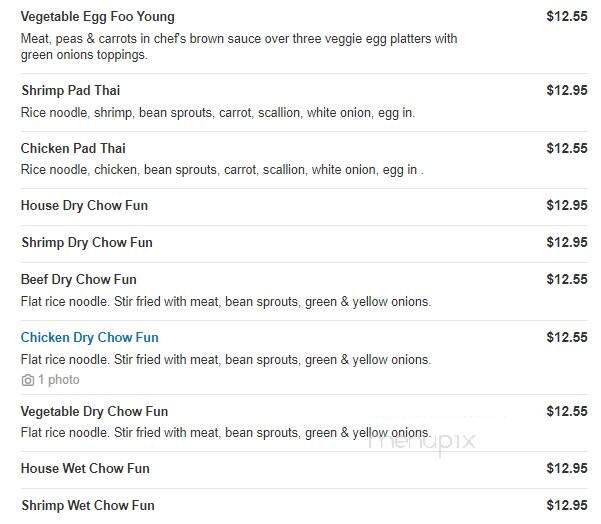Select the Vegetable Egg Foo Young item

pyautogui.click(x=97, y=17)
